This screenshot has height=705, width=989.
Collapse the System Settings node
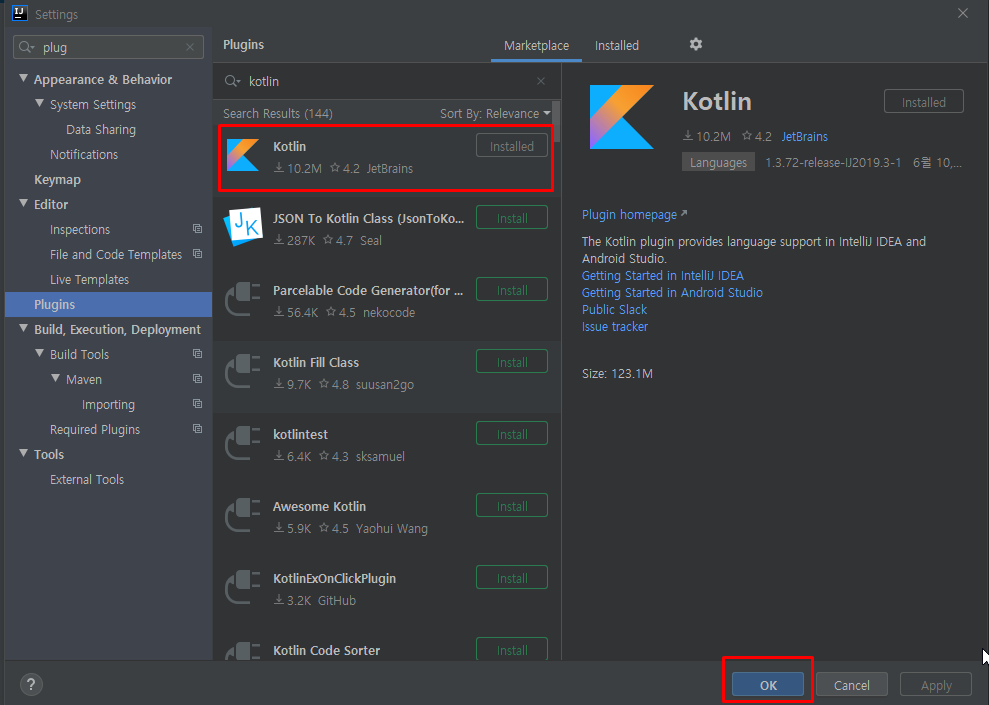coord(39,103)
